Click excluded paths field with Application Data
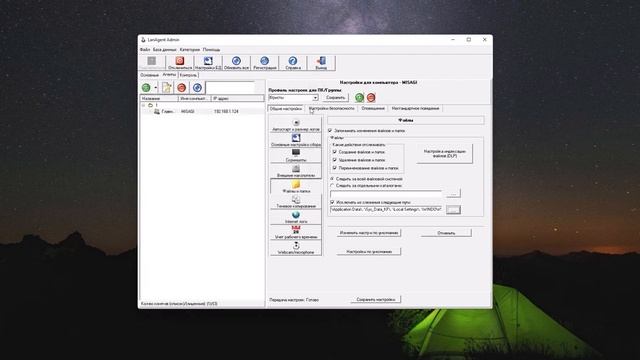 click(x=386, y=209)
